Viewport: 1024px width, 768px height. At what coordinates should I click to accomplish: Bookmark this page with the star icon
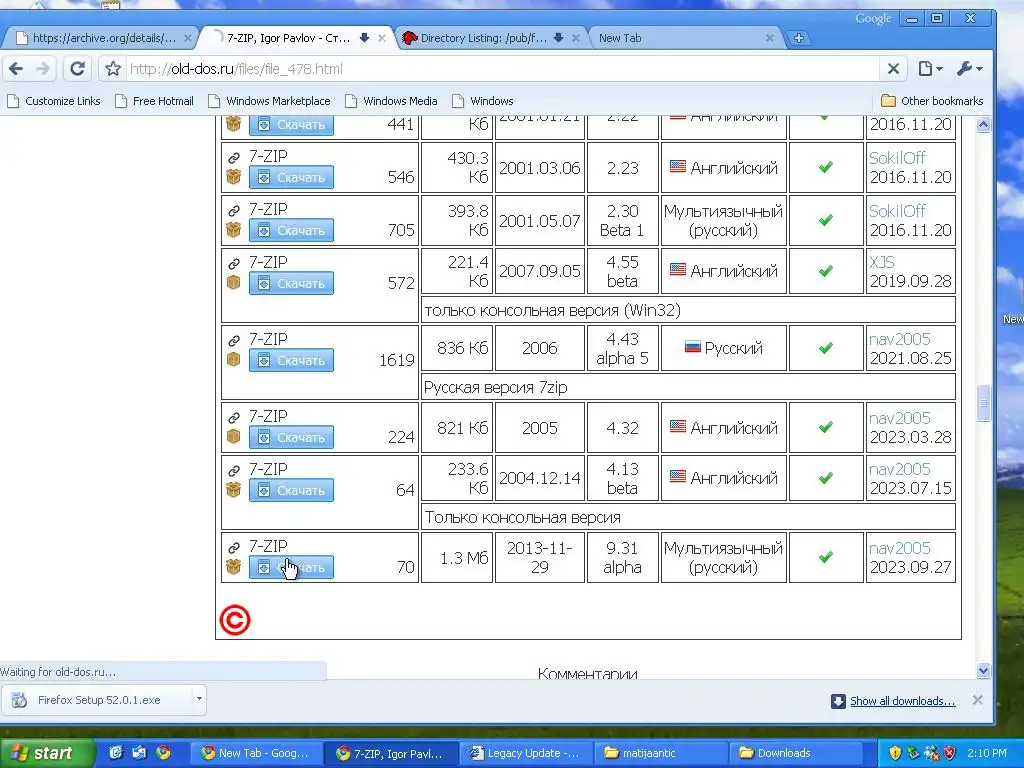pyautogui.click(x=113, y=69)
